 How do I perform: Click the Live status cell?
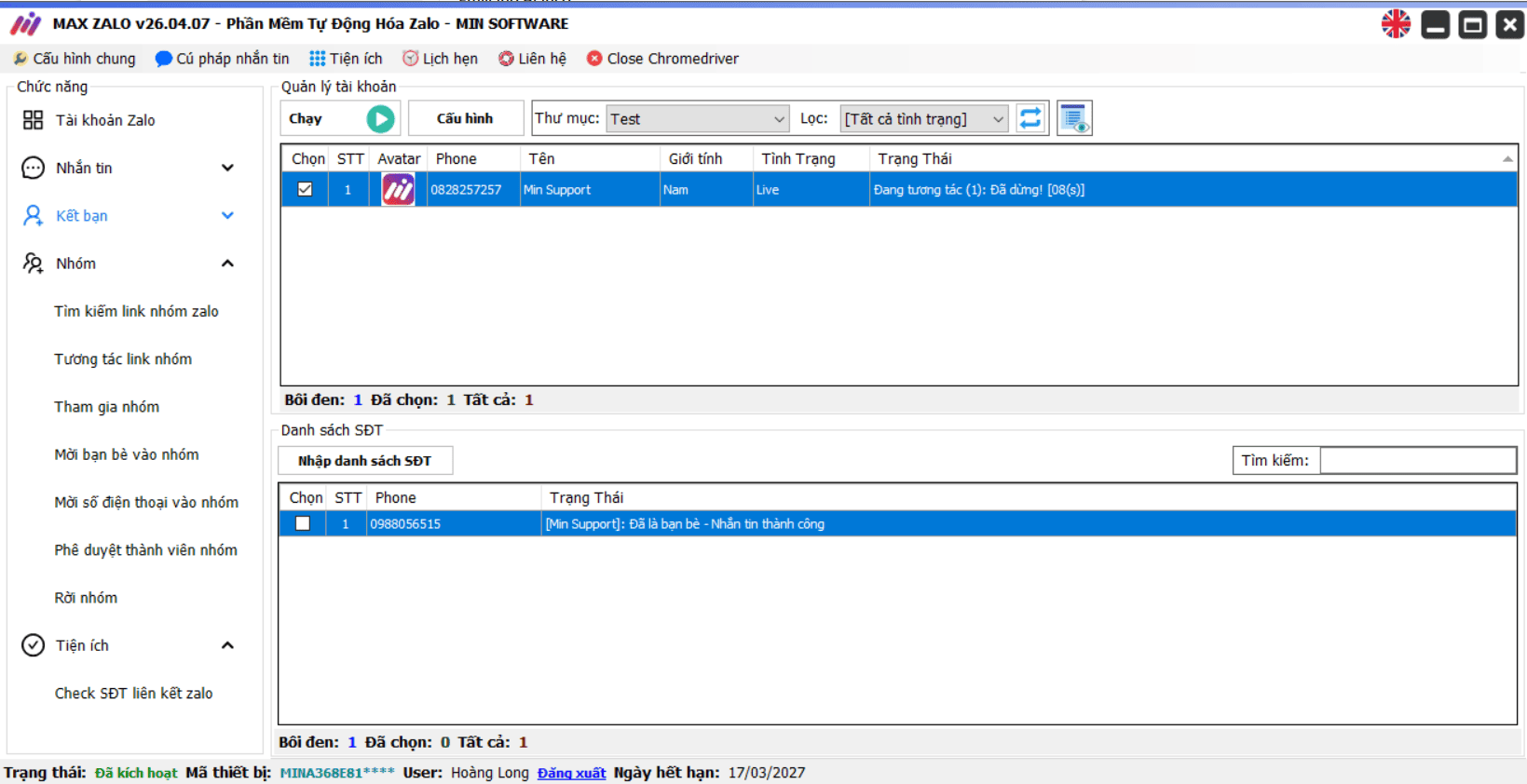tap(811, 190)
